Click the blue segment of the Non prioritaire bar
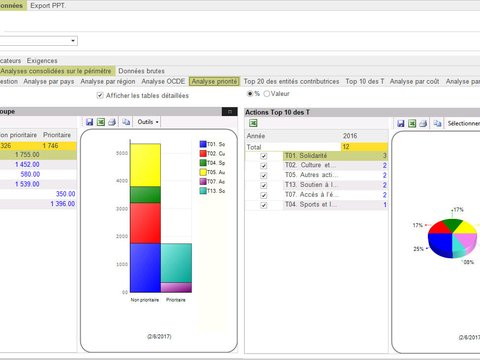Screen dimensions: 480x360 [145, 268]
